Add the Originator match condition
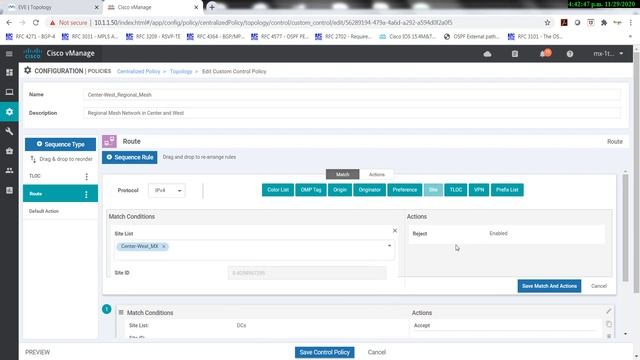 pos(369,190)
